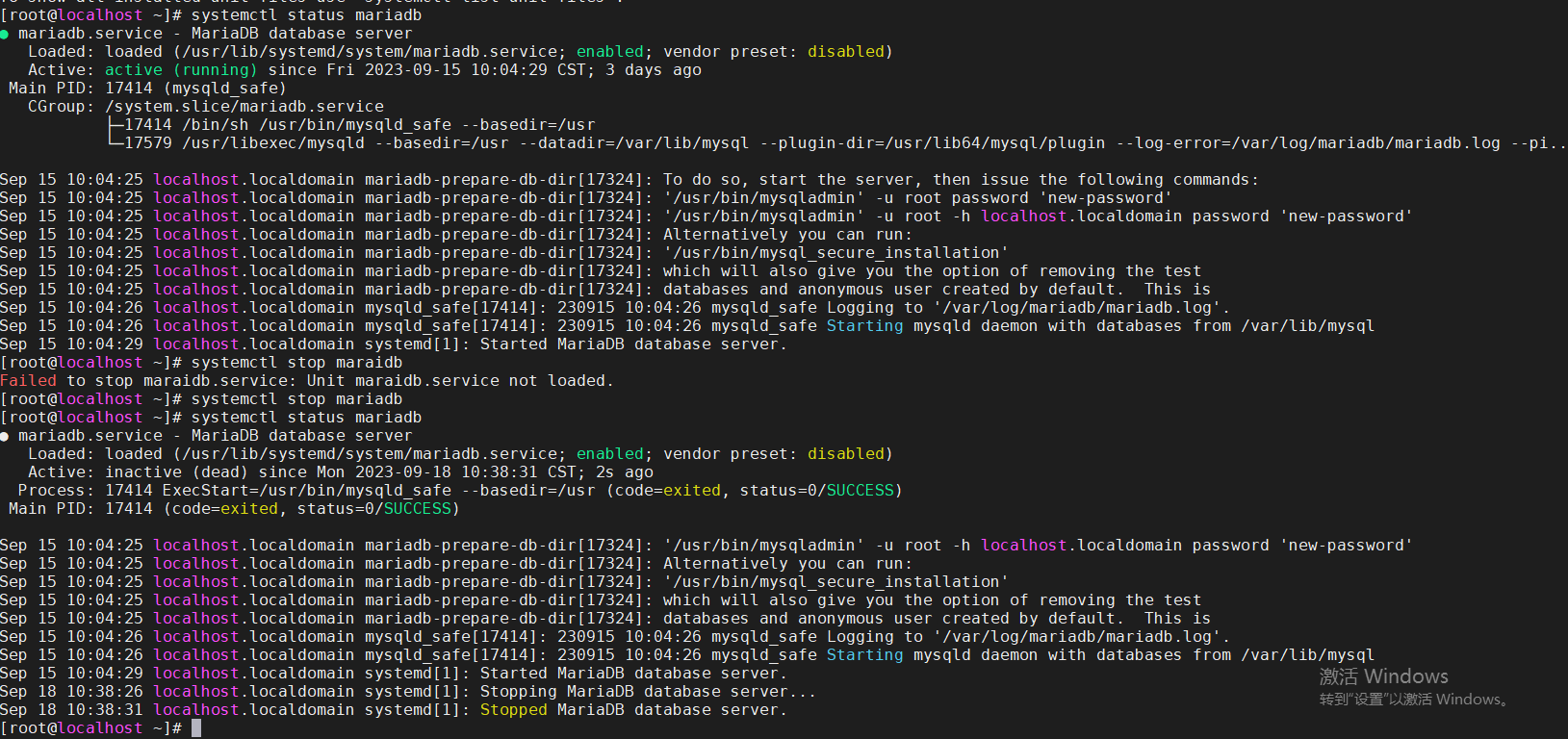The width and height of the screenshot is (1568, 739).
Task: Click green 'SUCCESS' on the Process line
Action: [x=860, y=491]
